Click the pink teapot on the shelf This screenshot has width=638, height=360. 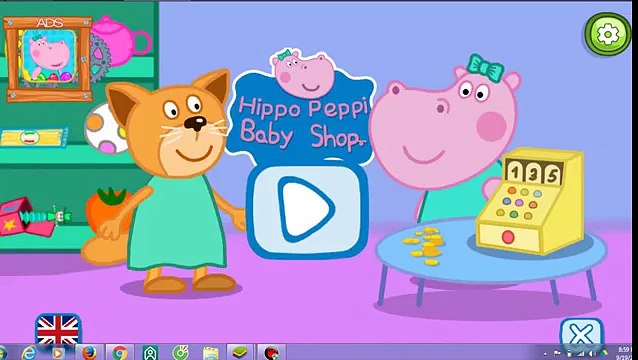pos(120,41)
